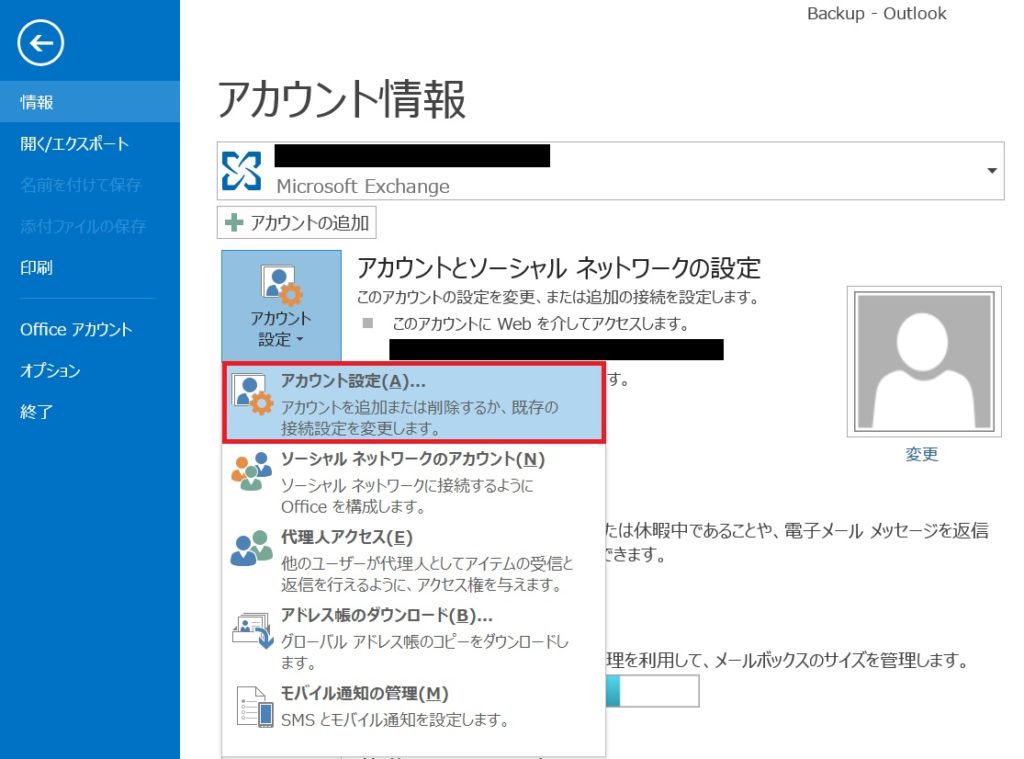Click the このアカウントに Web を介してアクセスします text
Screen dimensions: 1024x759
click(x=539, y=323)
